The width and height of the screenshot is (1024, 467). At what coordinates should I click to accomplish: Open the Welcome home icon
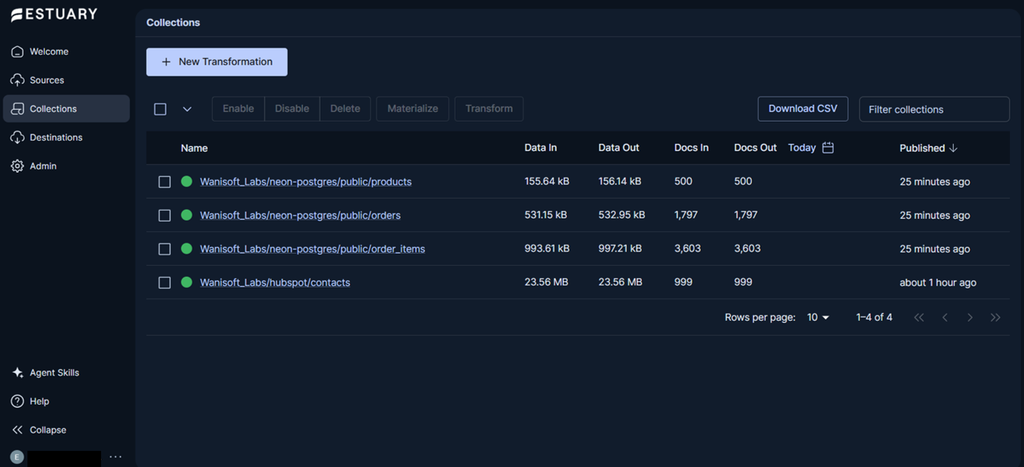(18, 52)
